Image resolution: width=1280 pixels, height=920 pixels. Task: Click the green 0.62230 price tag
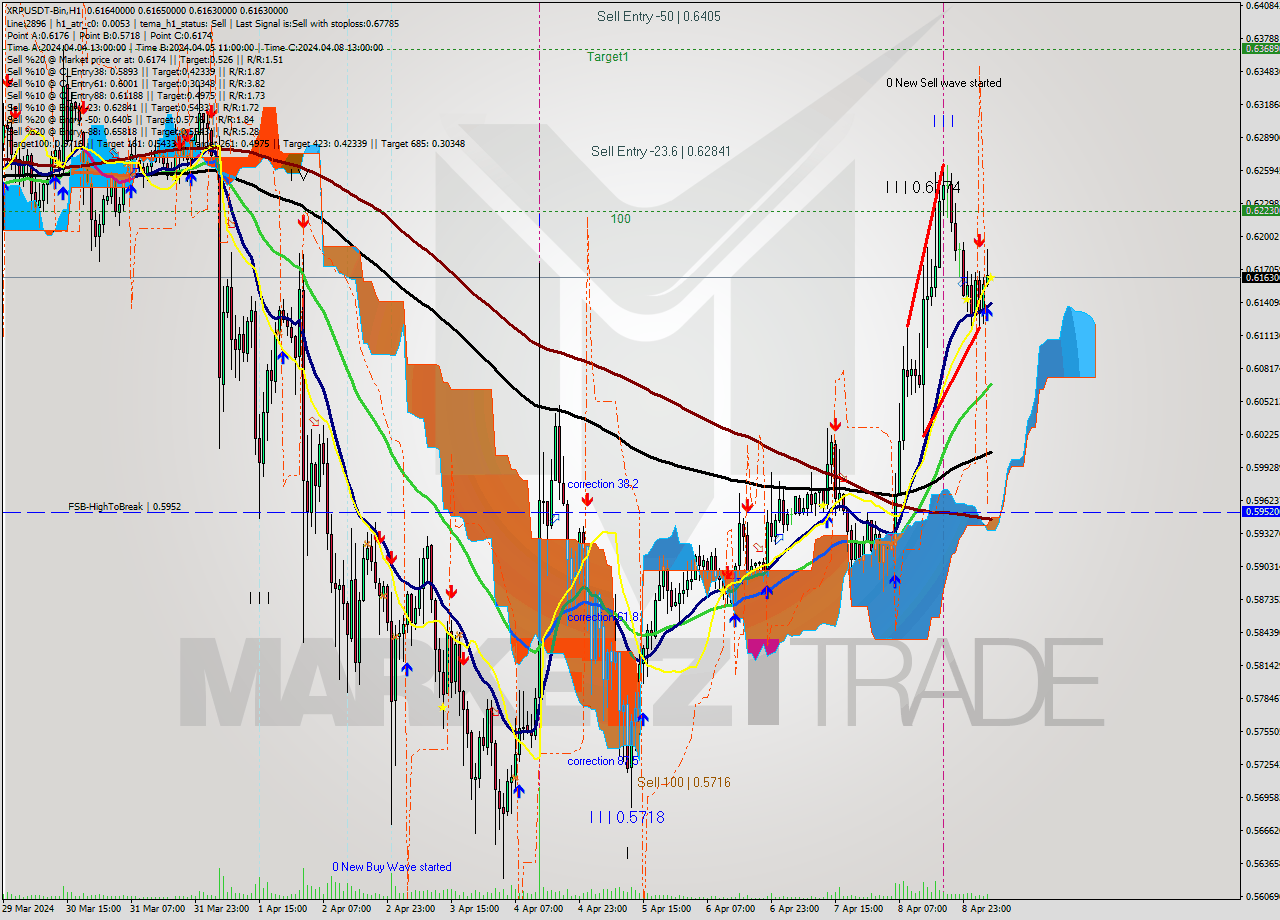point(1260,210)
